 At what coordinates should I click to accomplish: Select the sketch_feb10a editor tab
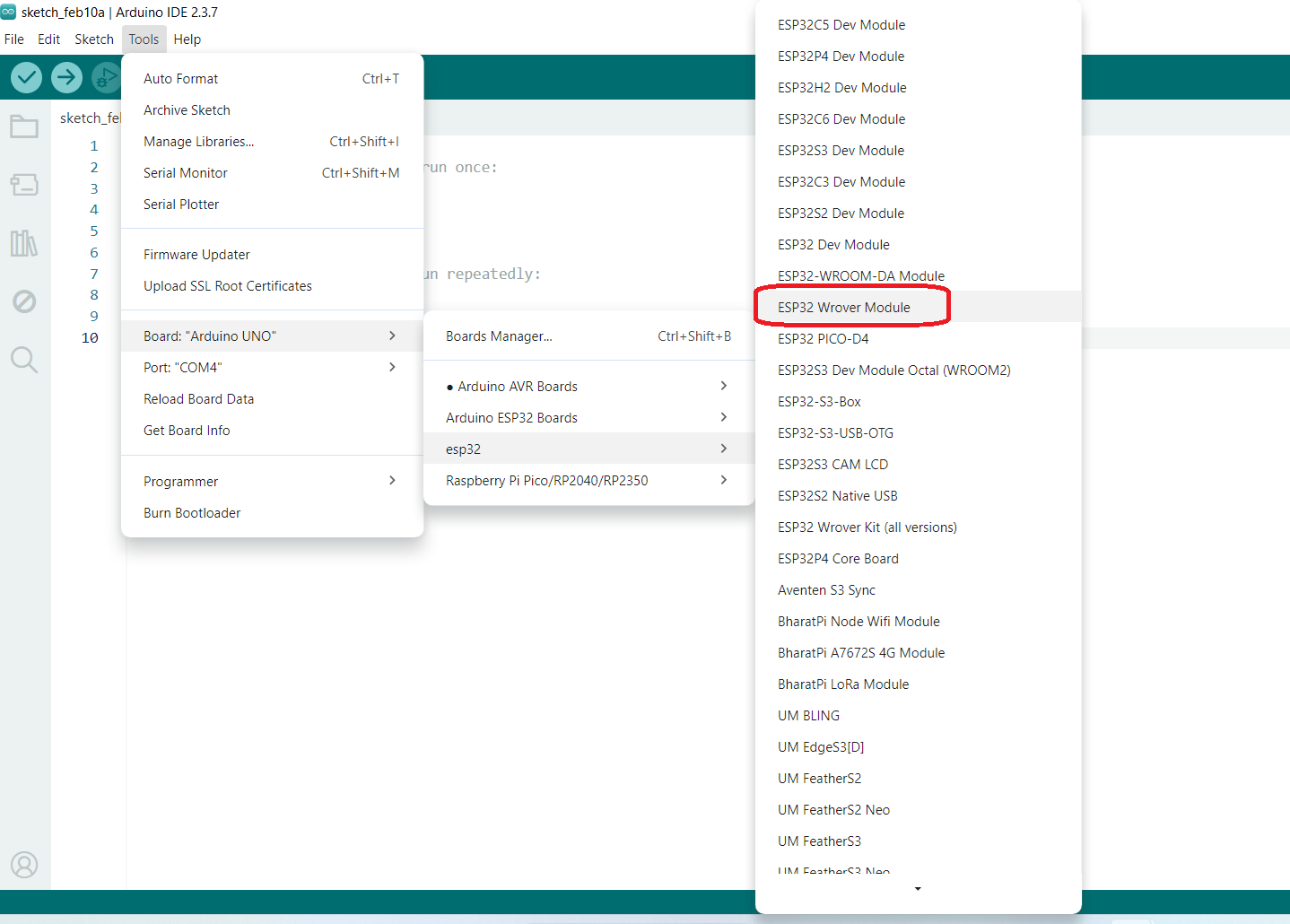coord(90,118)
